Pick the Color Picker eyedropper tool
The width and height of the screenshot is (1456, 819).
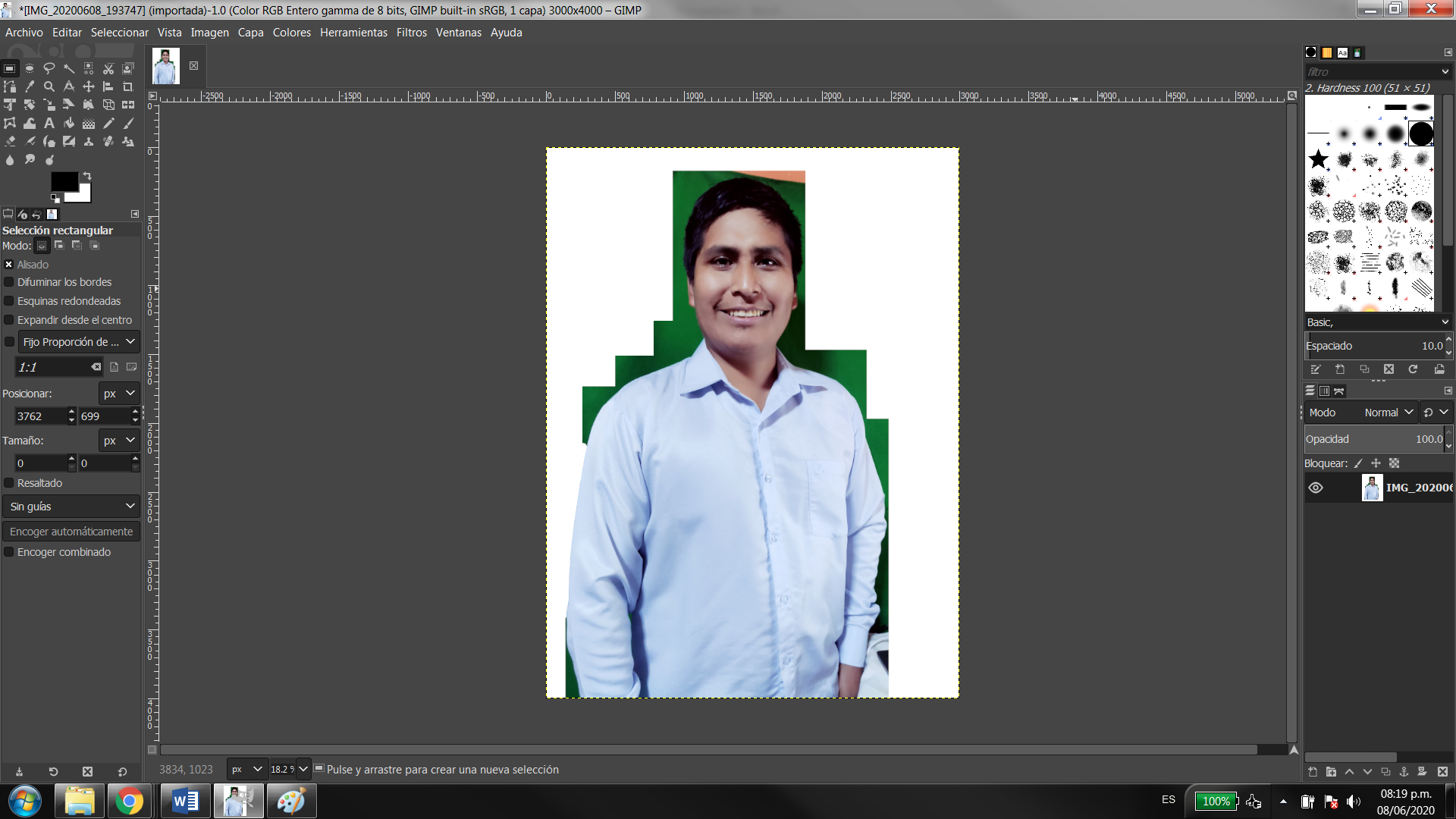30,86
